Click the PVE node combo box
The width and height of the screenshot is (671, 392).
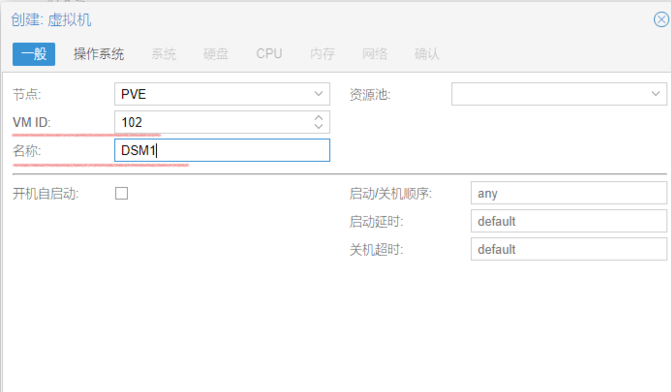222,94
